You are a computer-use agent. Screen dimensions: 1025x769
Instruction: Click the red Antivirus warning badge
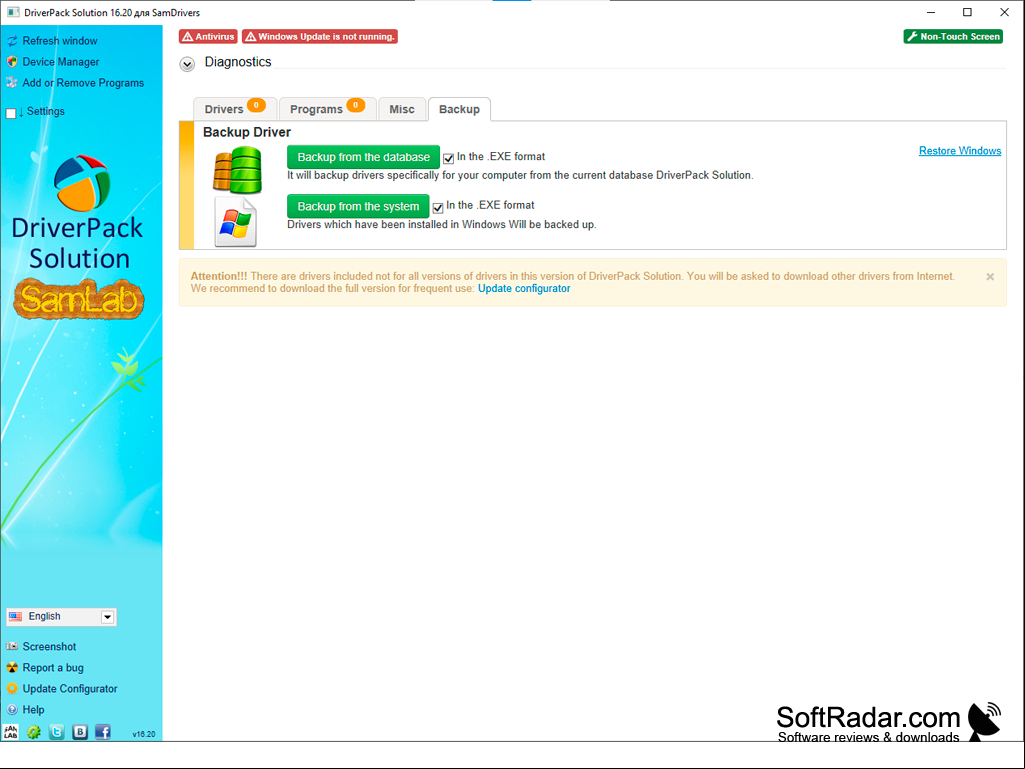point(208,37)
